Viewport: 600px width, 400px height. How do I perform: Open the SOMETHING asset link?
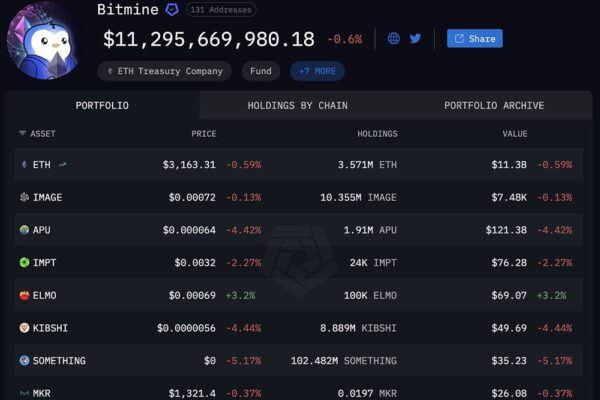coord(58,361)
